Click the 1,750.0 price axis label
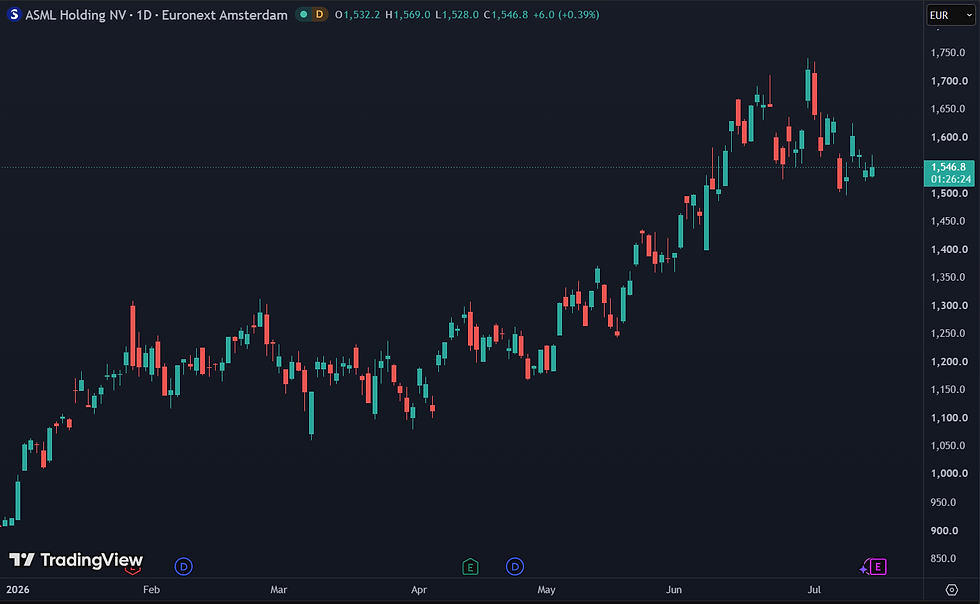This screenshot has height=604, width=980. coord(948,53)
